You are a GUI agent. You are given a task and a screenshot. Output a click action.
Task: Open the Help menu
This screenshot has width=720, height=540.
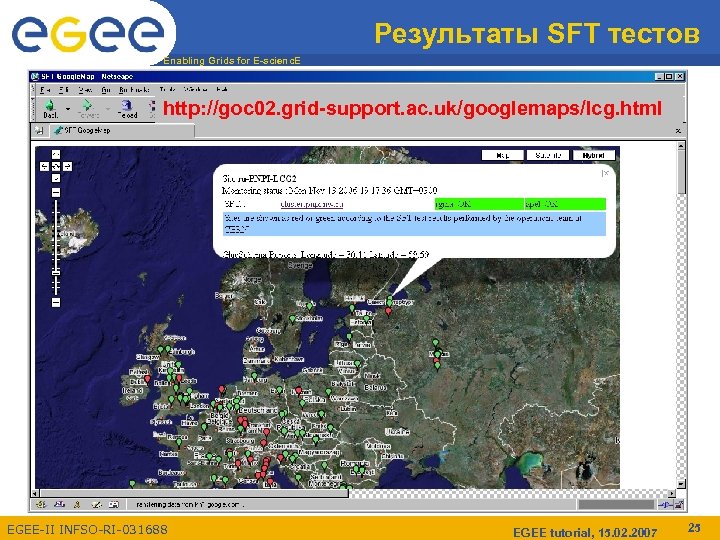coord(222,90)
